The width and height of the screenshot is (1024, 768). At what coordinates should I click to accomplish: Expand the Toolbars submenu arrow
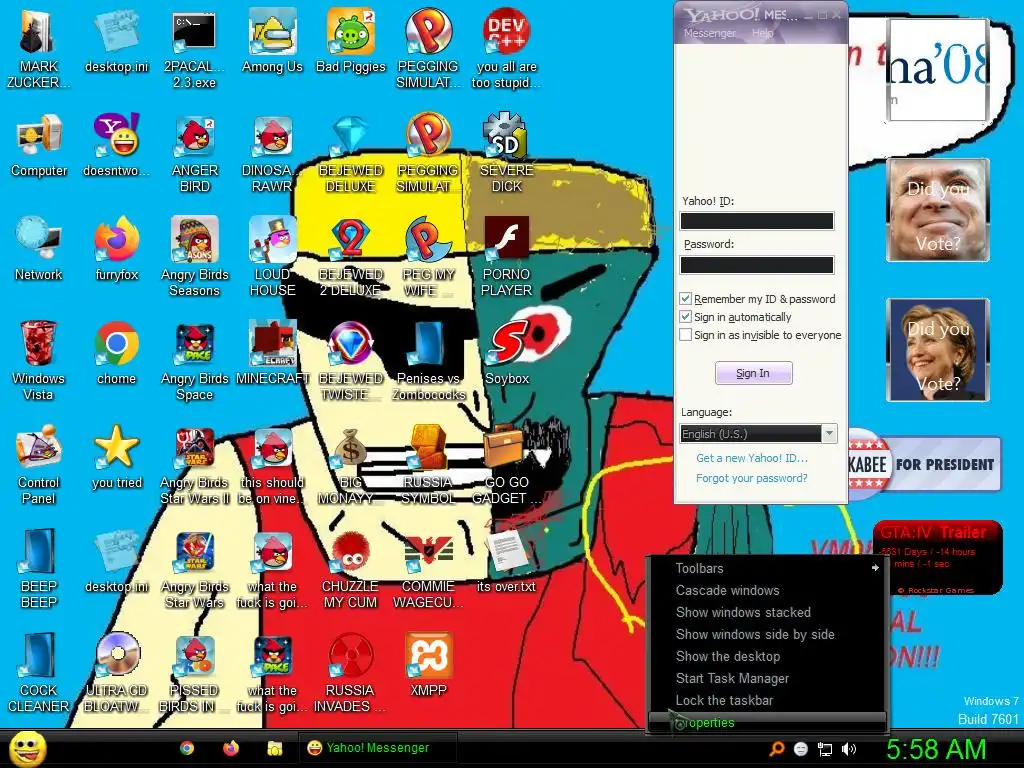click(875, 568)
